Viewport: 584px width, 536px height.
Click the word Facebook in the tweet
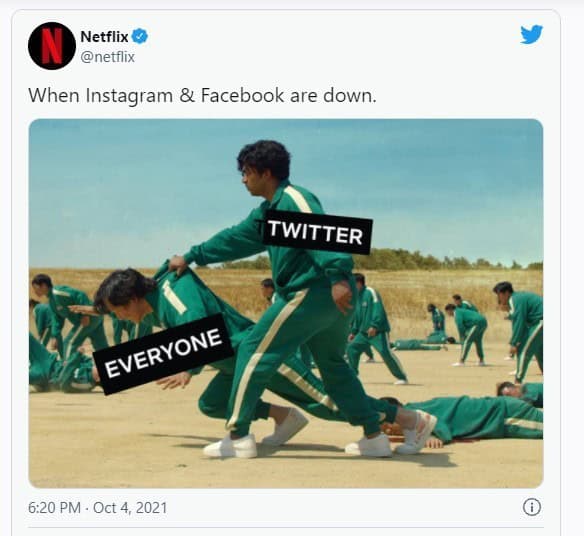click(x=242, y=95)
